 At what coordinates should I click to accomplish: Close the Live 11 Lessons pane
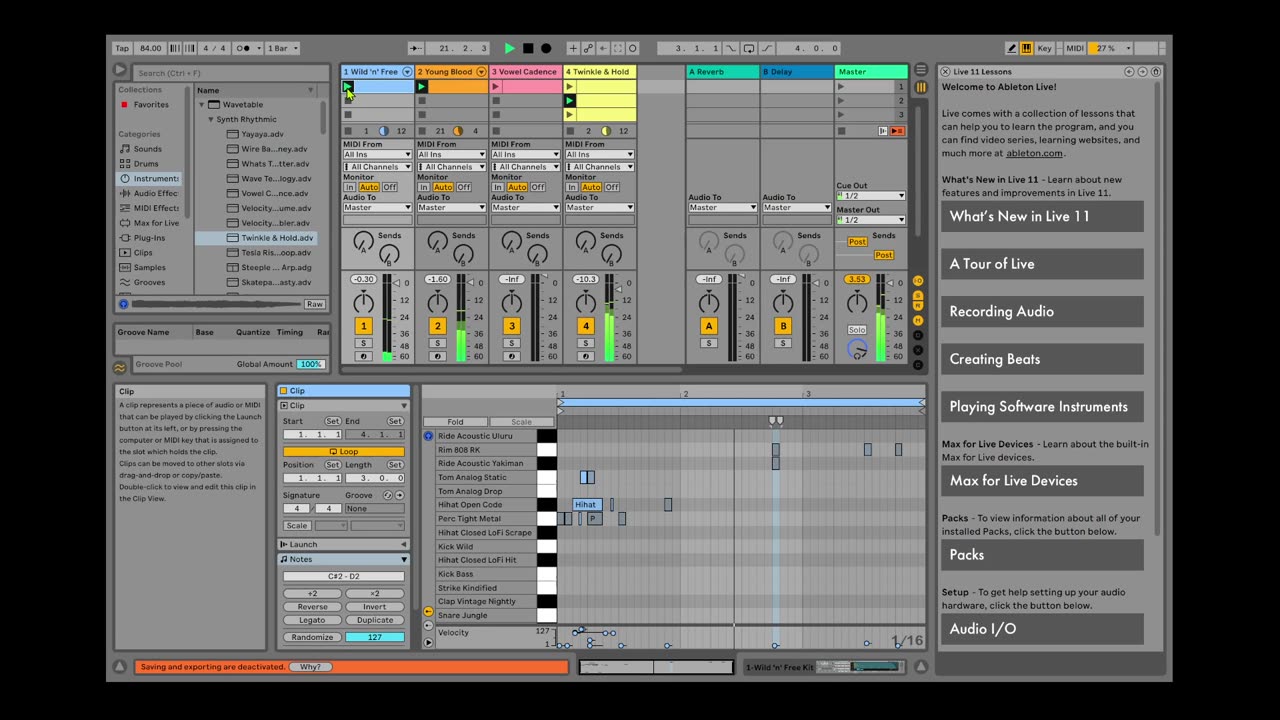[x=945, y=71]
